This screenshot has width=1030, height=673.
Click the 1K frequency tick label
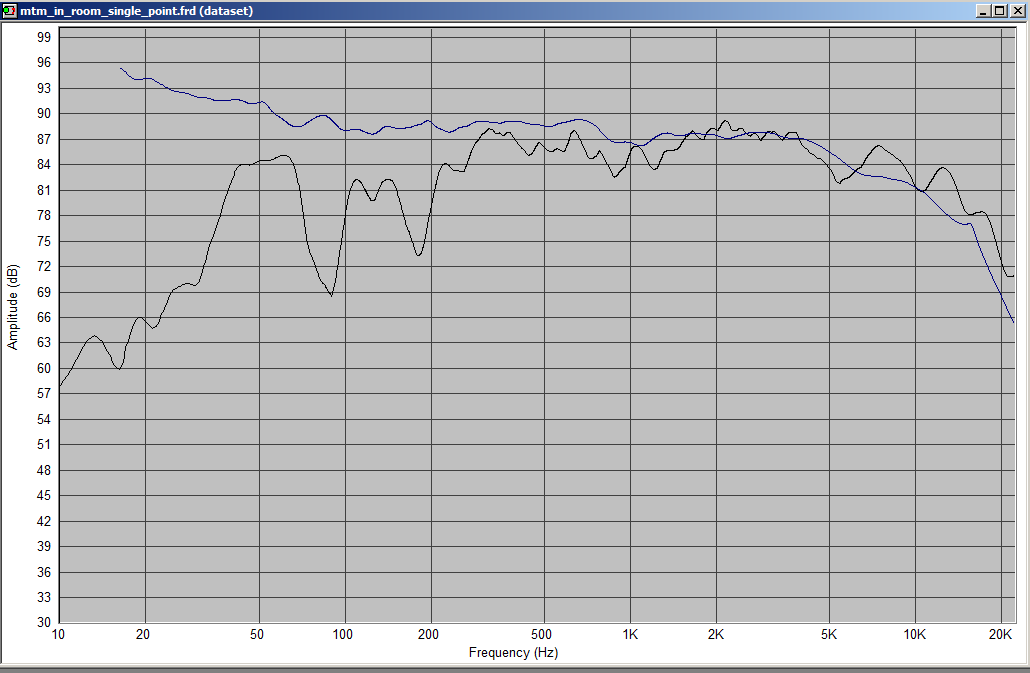click(x=630, y=634)
